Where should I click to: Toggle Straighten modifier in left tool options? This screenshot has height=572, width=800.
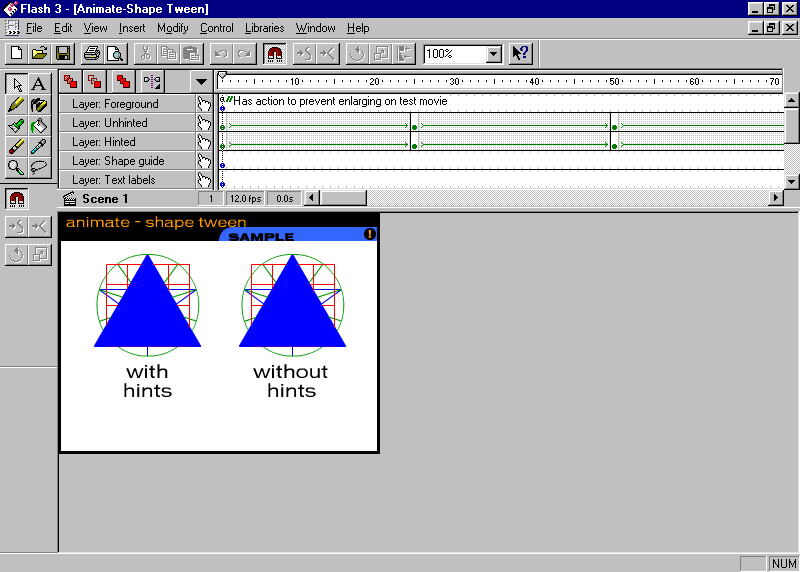click(x=39, y=227)
